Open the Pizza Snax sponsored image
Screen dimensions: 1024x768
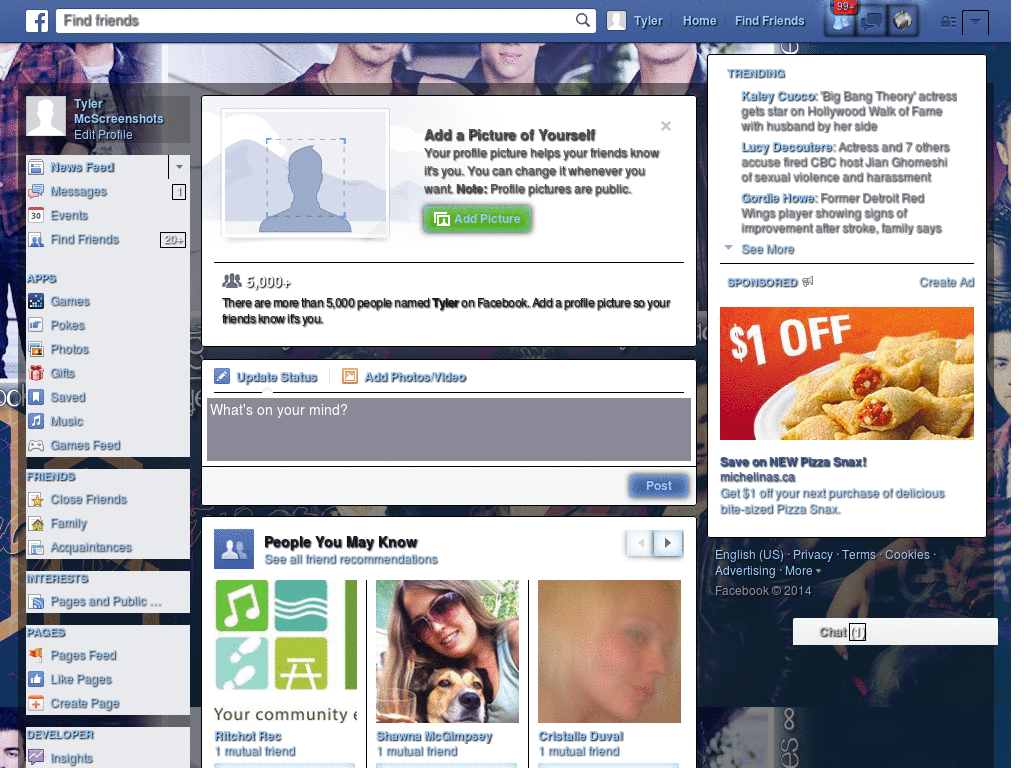pos(846,373)
